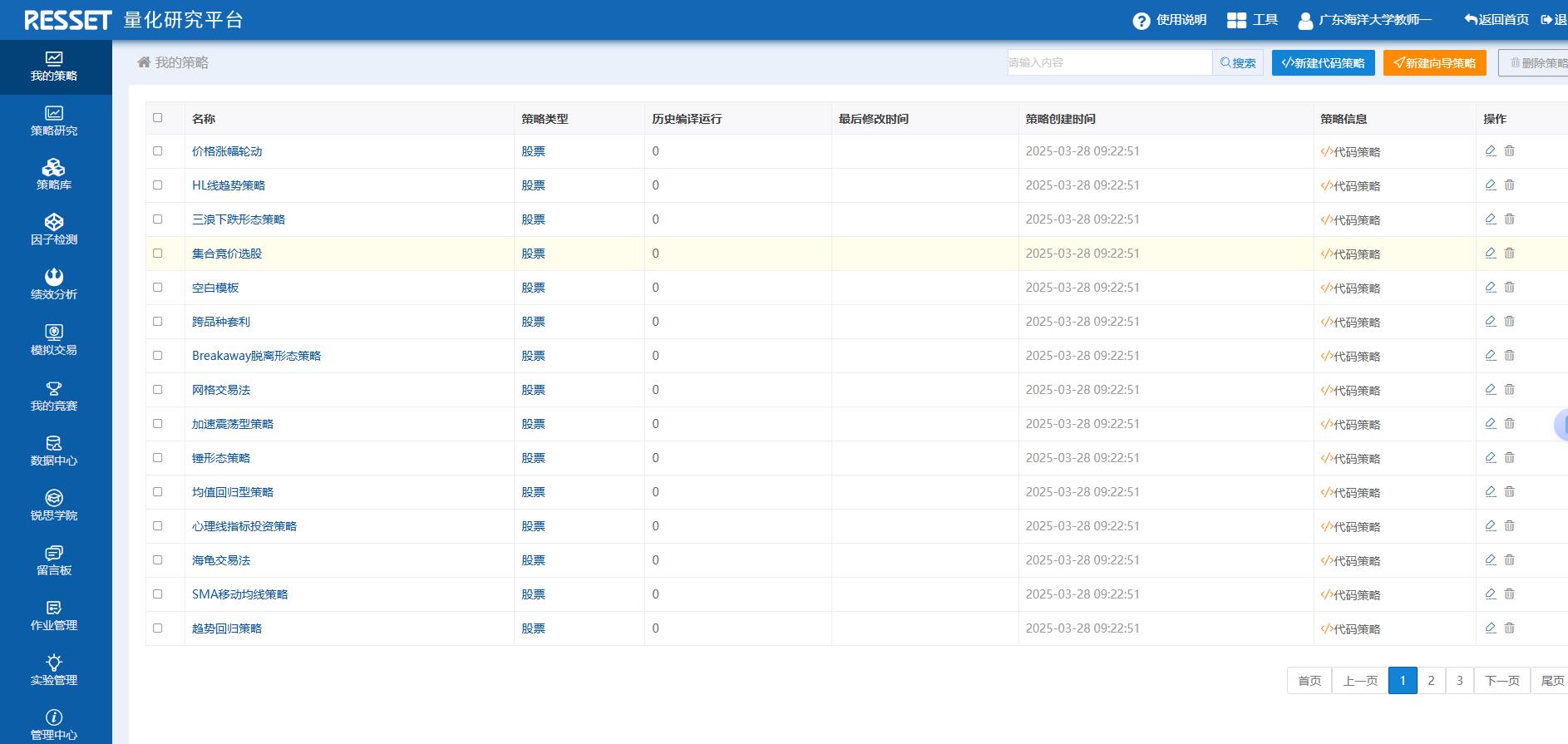This screenshot has width=1568, height=744.
Task: Check the box for 价格涨幅轮动
Action: tap(158, 150)
